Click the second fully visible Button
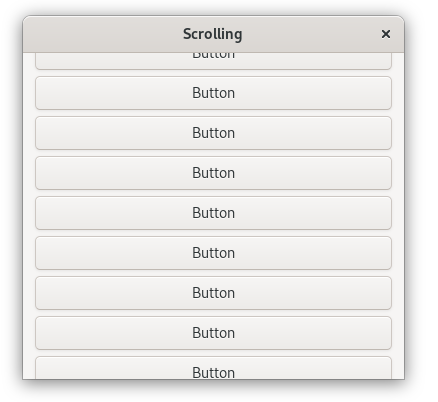438x402 pixels. coord(213,133)
